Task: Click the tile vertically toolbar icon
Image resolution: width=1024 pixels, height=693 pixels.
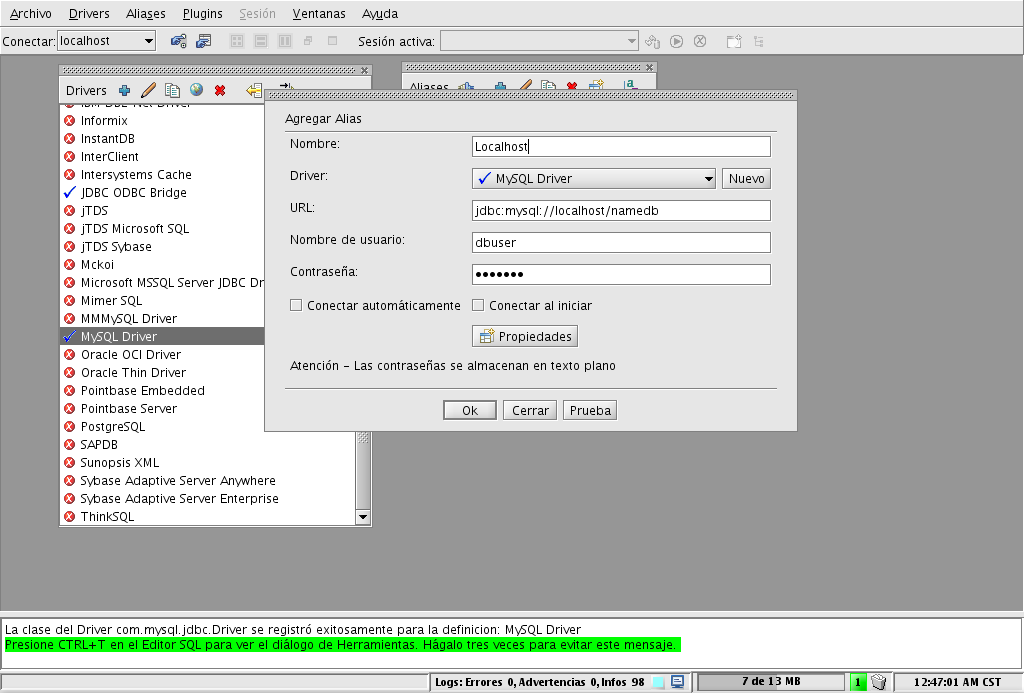Action: tap(285, 41)
